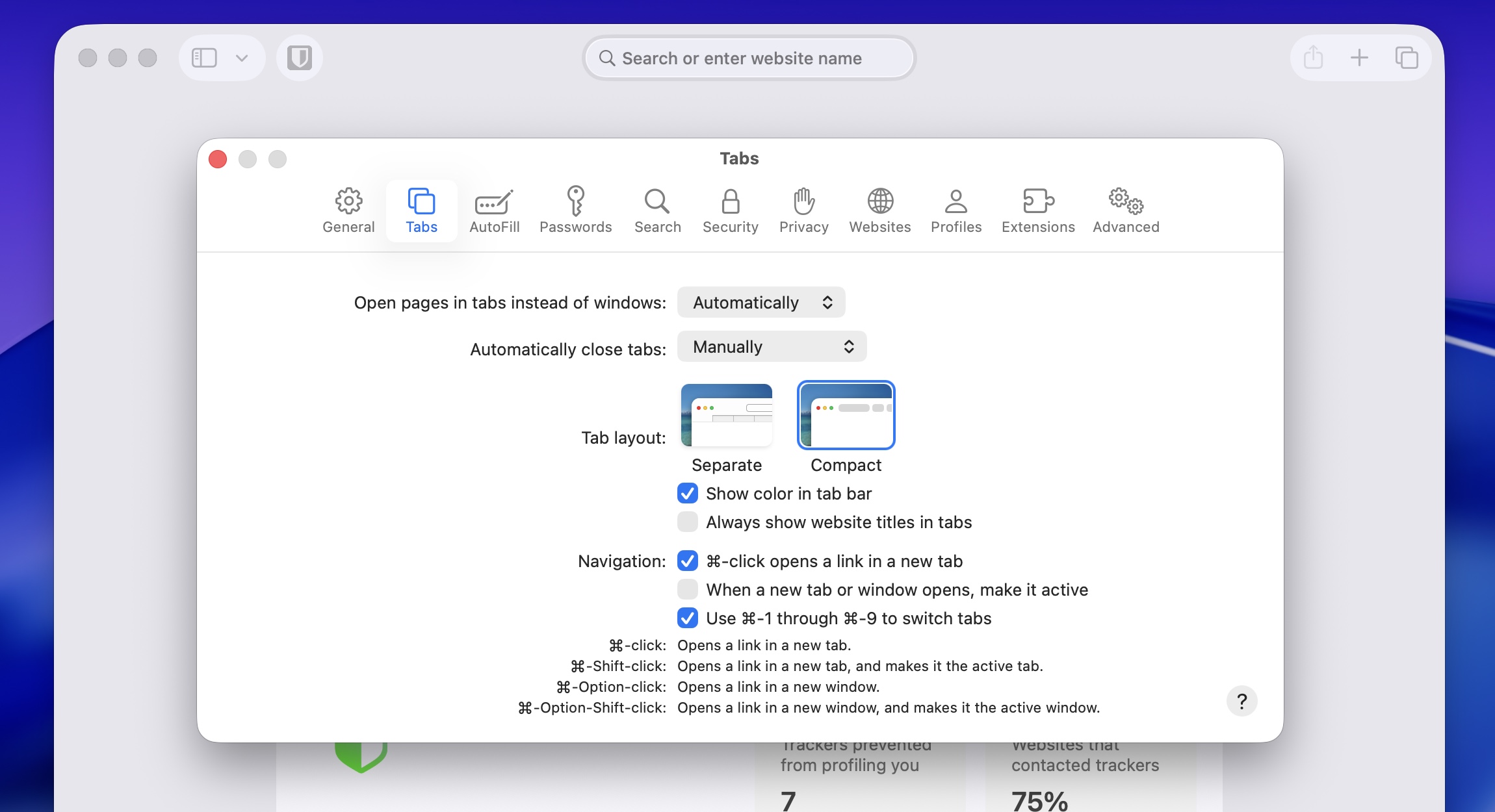Expand the sidebar chevron menu
Image resolution: width=1495 pixels, height=812 pixels.
coord(242,58)
